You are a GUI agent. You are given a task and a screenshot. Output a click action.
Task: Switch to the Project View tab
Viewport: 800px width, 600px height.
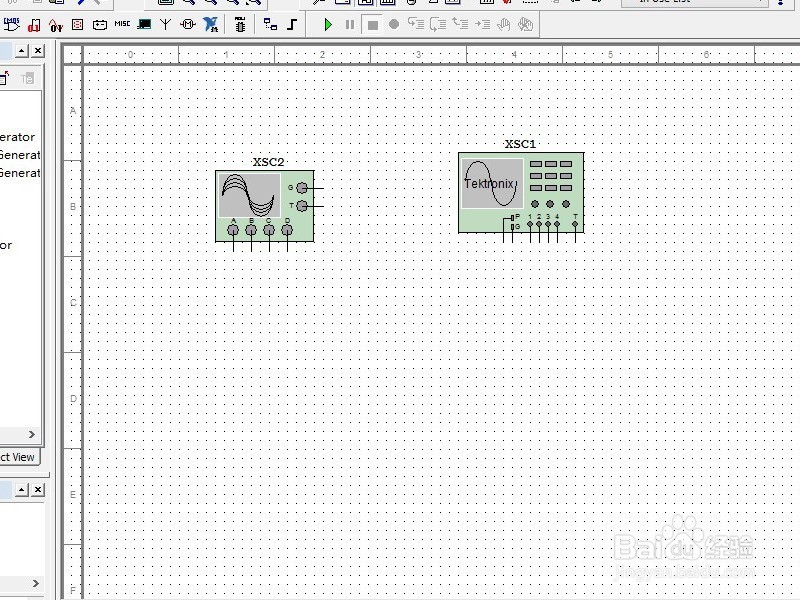point(19,457)
